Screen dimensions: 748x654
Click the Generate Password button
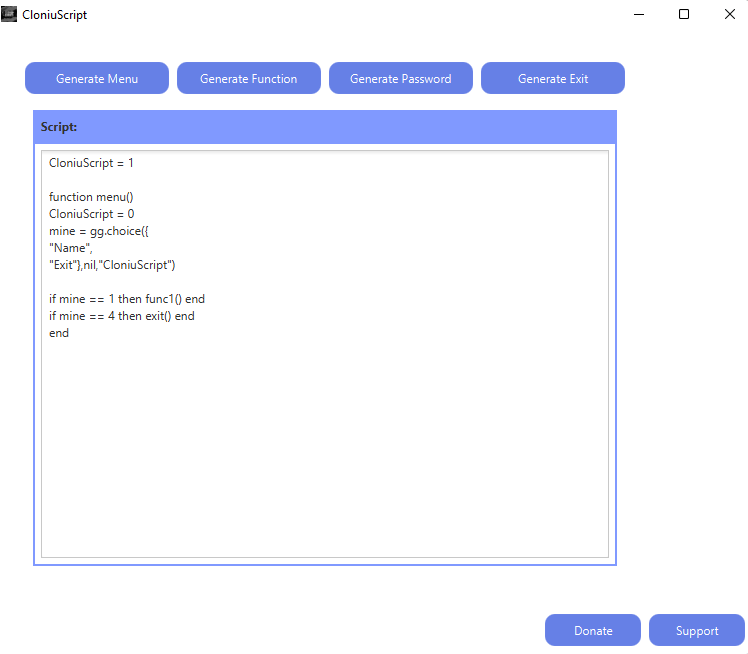401,78
